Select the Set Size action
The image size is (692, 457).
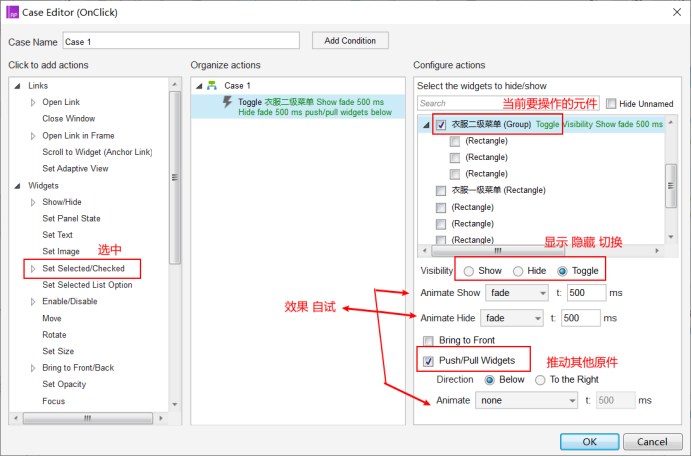click(58, 352)
